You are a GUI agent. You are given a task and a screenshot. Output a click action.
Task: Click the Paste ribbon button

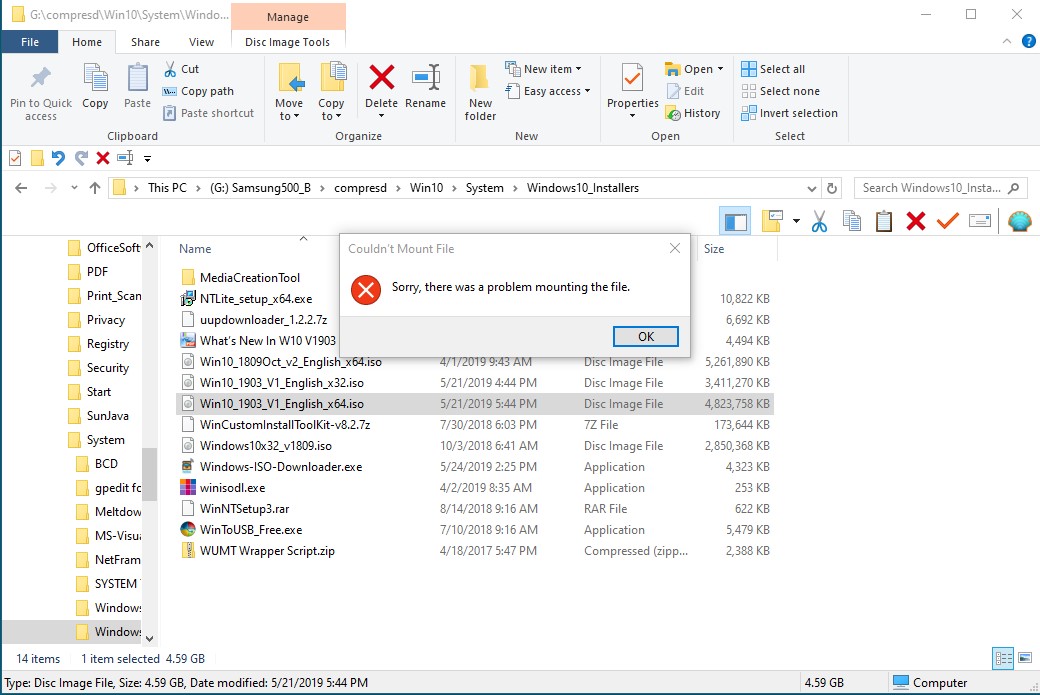click(137, 86)
